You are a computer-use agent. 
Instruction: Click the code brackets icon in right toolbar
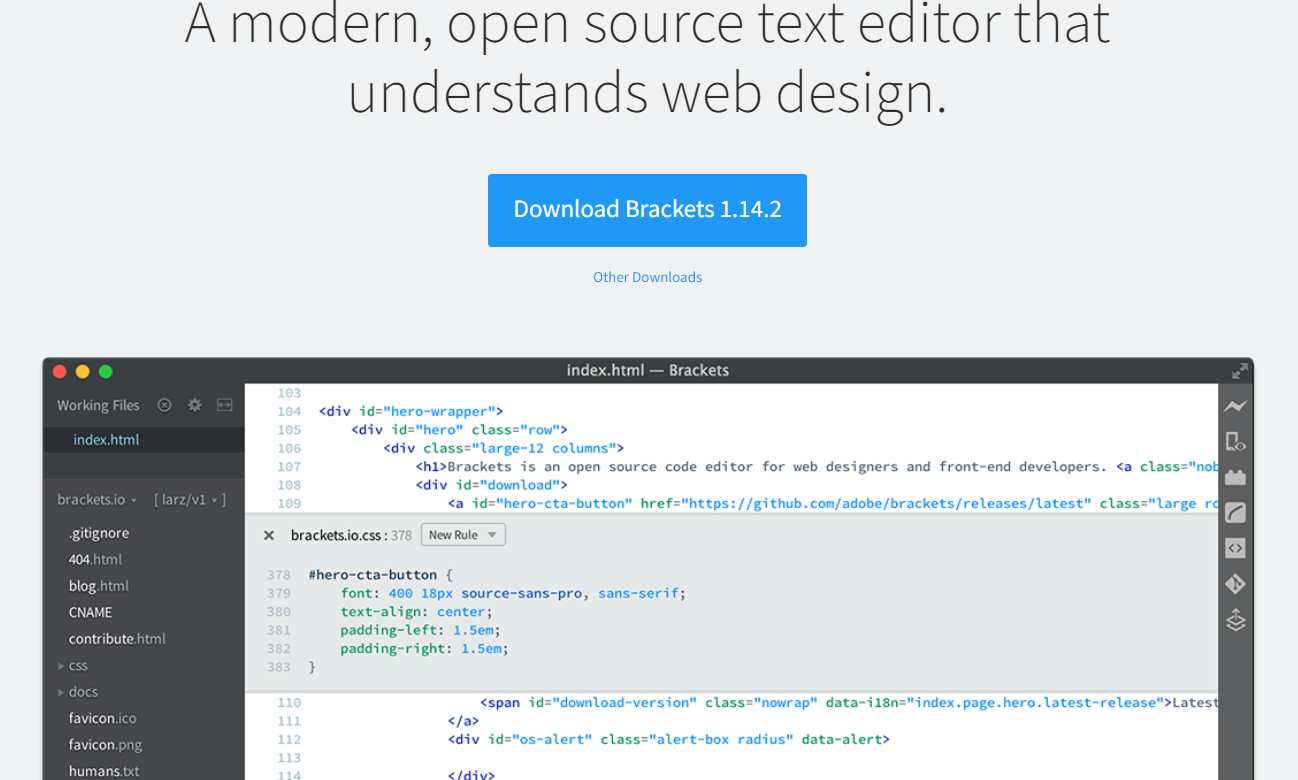[x=1235, y=548]
